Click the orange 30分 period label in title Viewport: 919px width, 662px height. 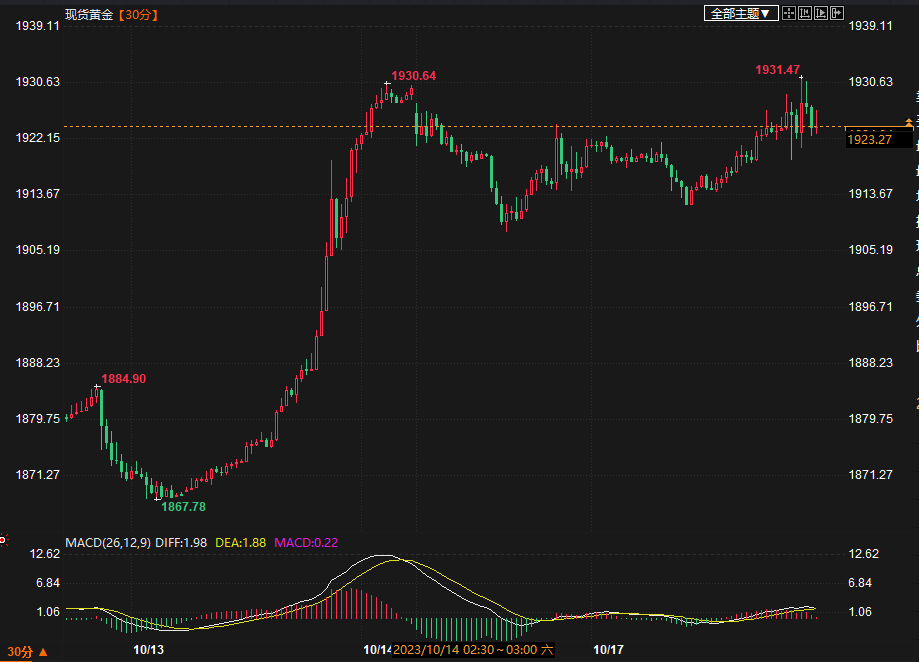[x=138, y=14]
